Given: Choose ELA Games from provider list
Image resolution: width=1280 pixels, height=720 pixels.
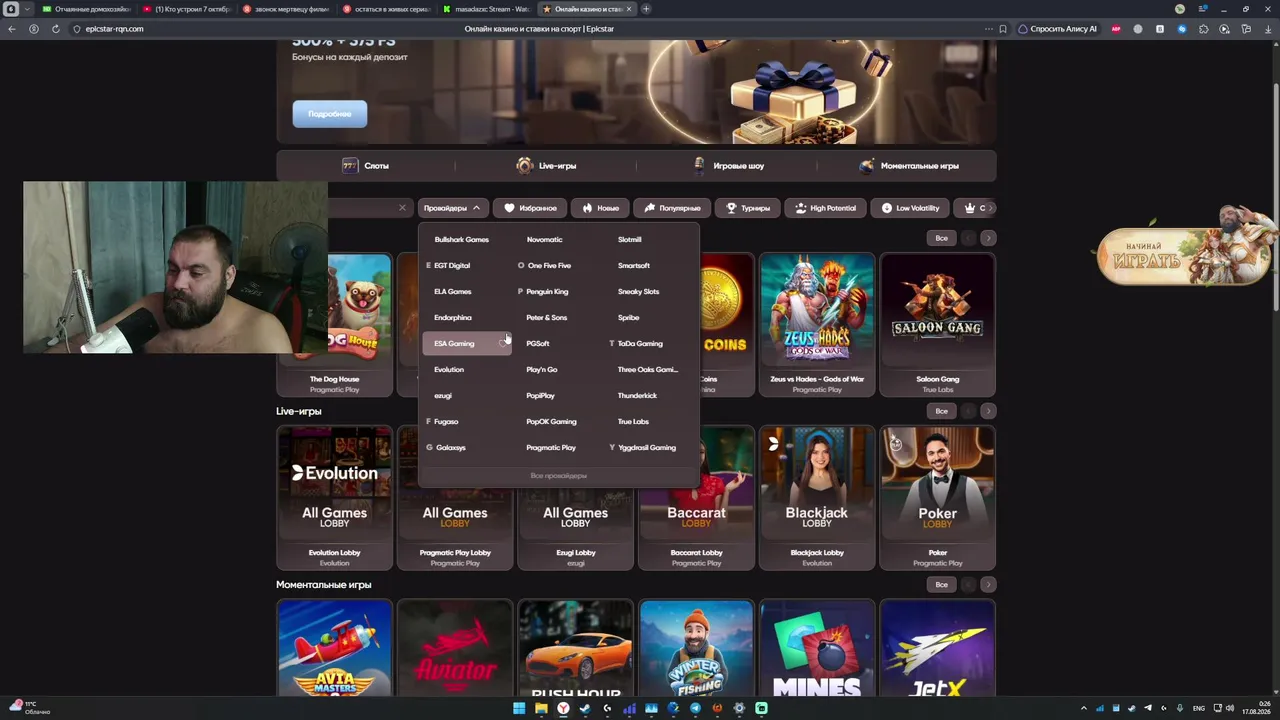Looking at the screenshot, I should coord(453,292).
